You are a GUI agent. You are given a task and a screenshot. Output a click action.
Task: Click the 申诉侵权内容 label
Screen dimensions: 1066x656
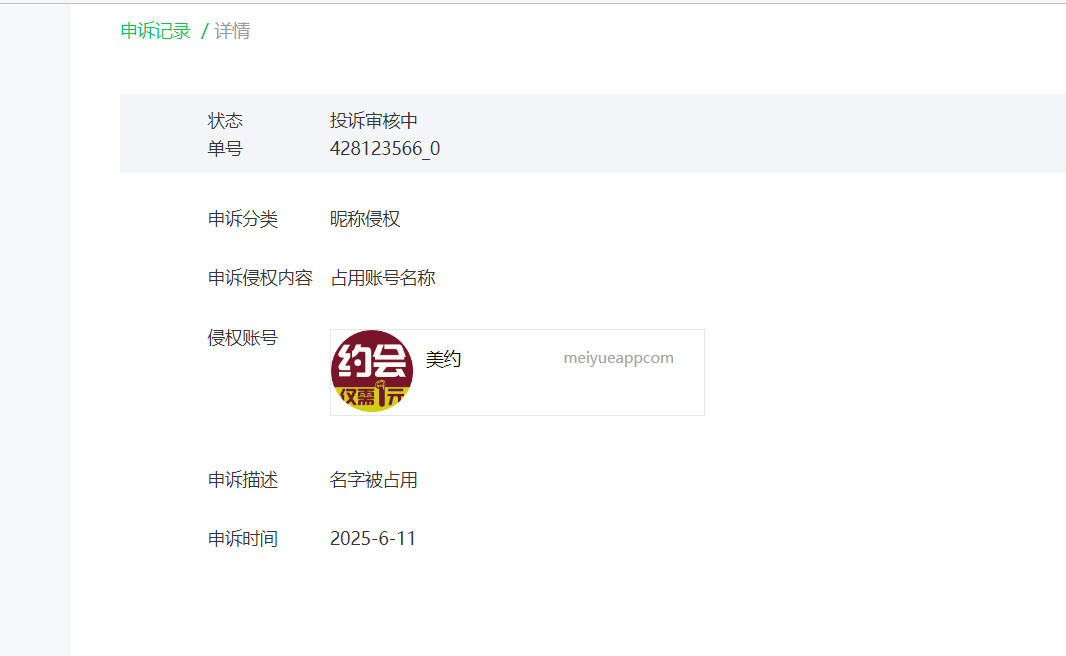tap(260, 278)
